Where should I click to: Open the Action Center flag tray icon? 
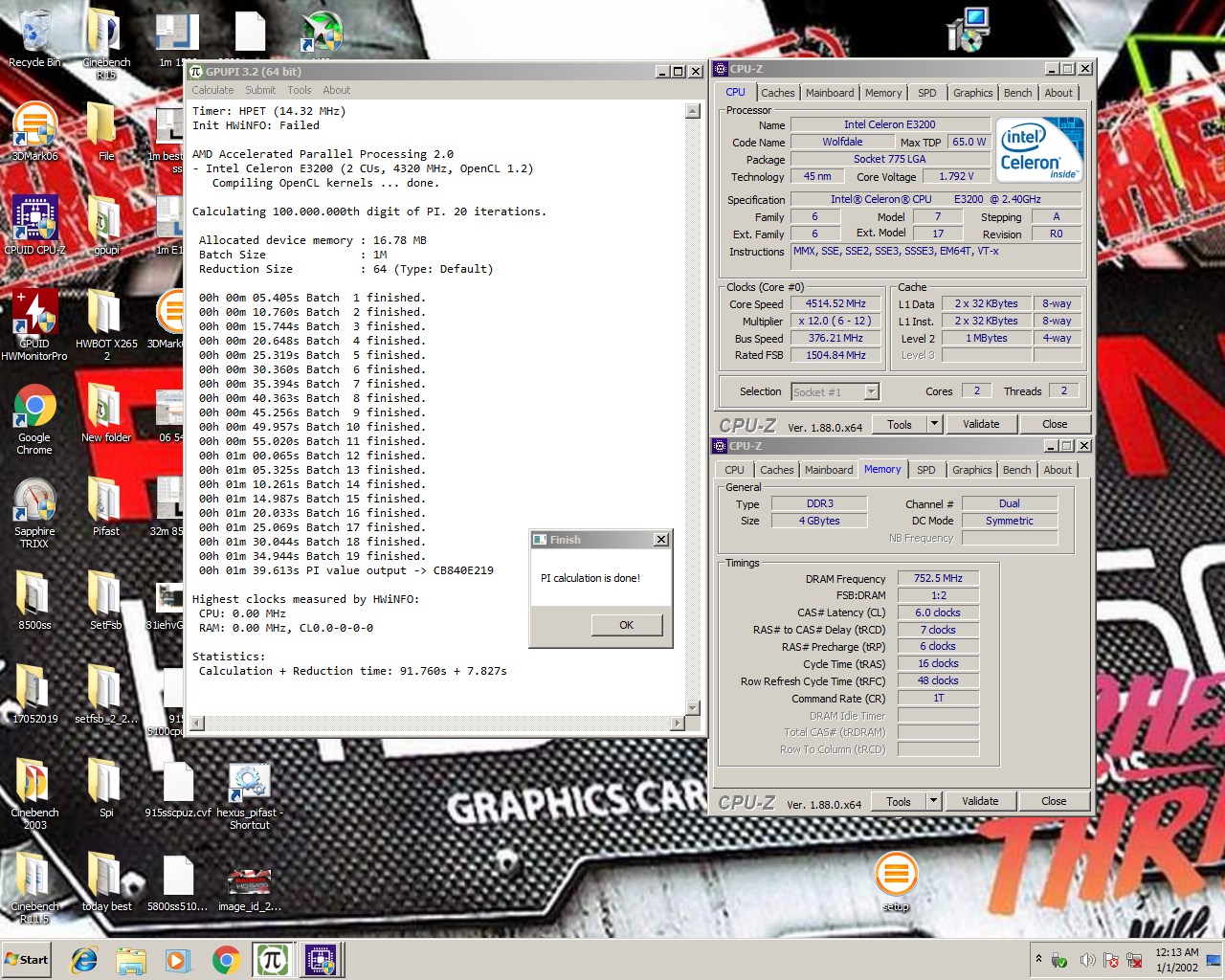1111,960
